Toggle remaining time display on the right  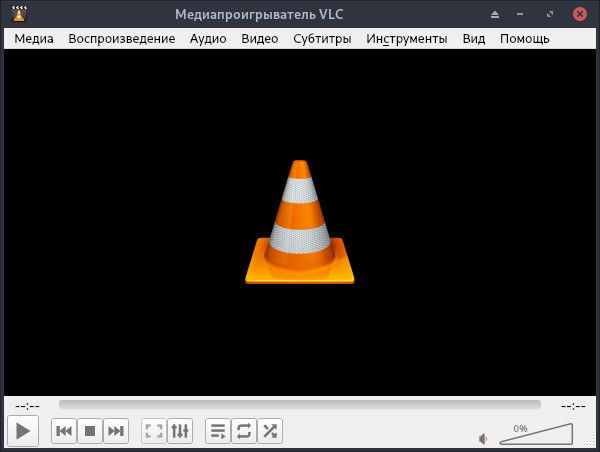(573, 406)
